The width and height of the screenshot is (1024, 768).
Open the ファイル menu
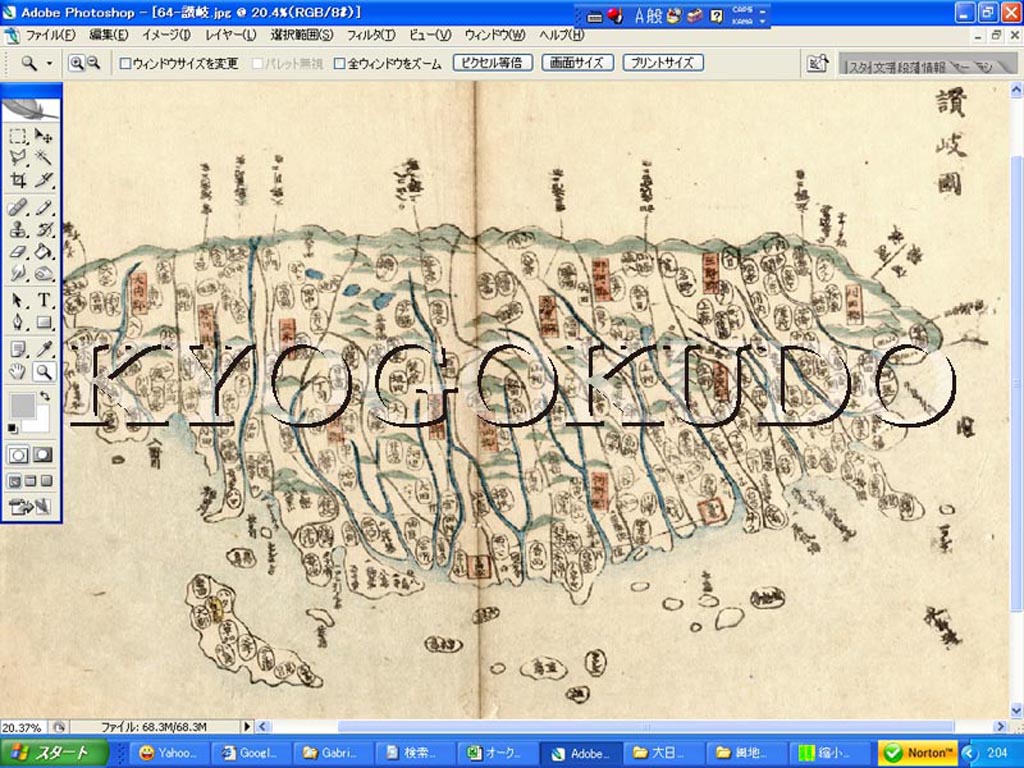(50, 35)
